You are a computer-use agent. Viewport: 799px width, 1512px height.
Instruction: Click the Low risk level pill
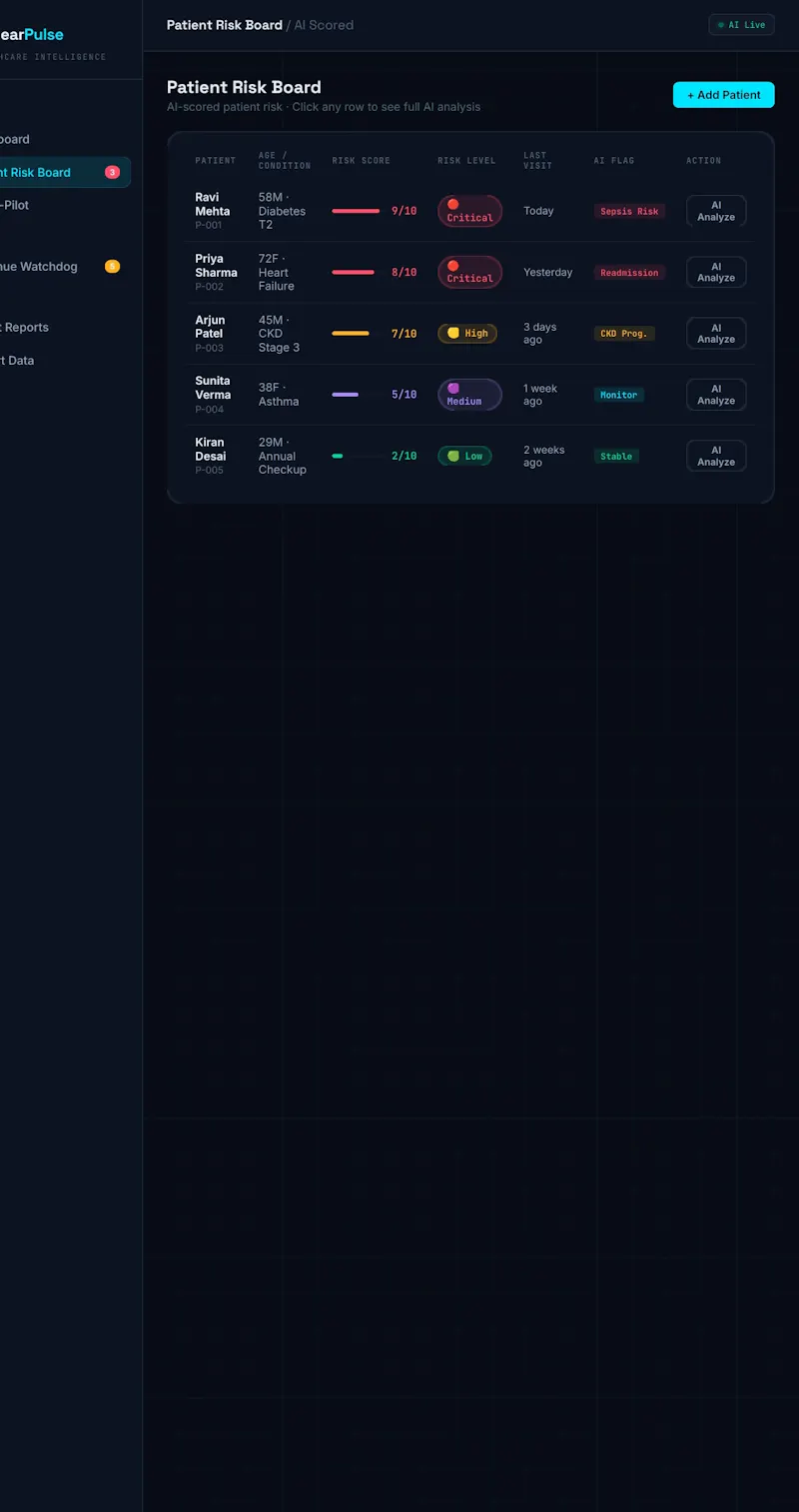464,456
